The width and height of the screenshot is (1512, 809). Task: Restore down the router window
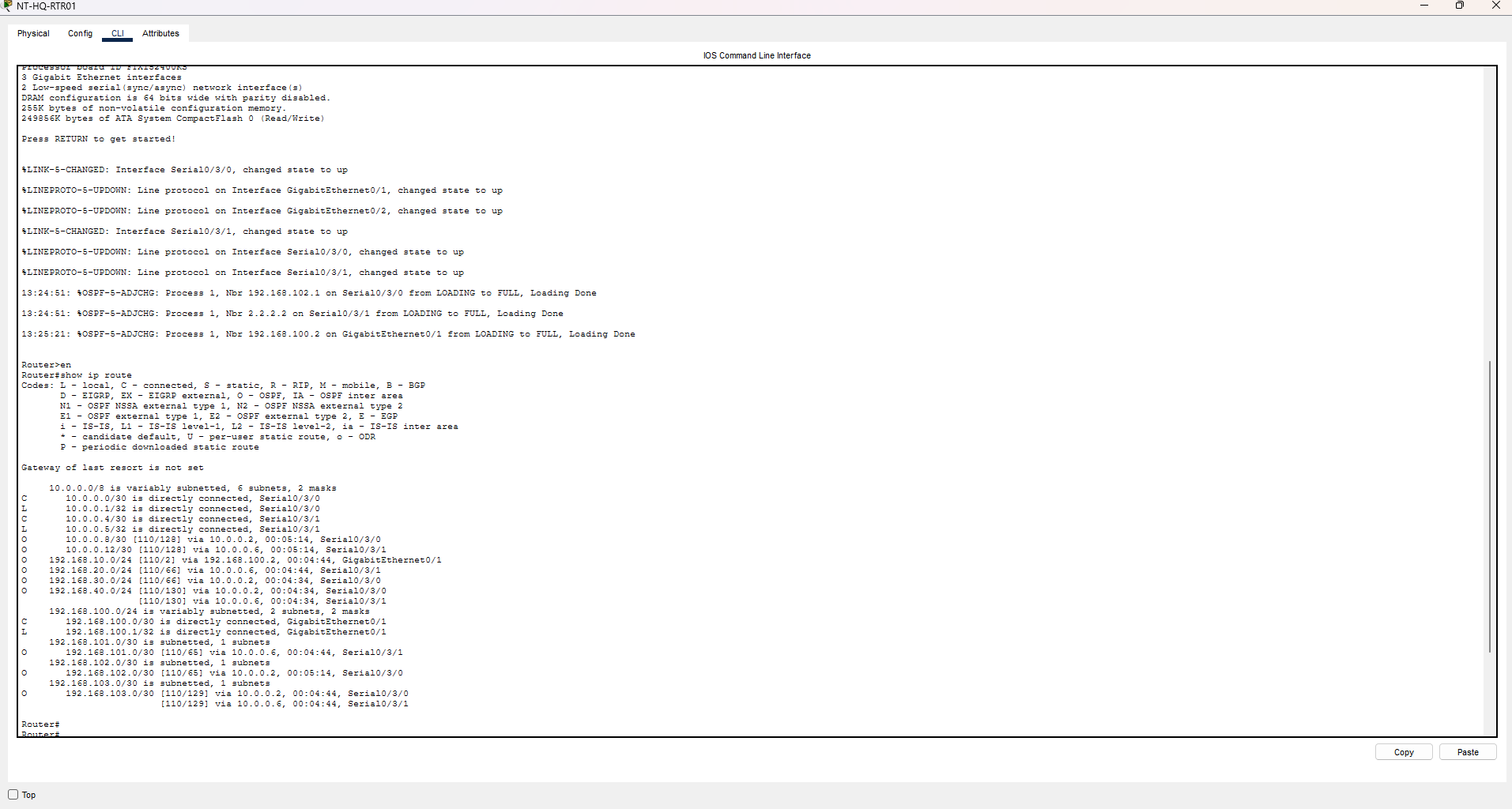click(x=1460, y=6)
